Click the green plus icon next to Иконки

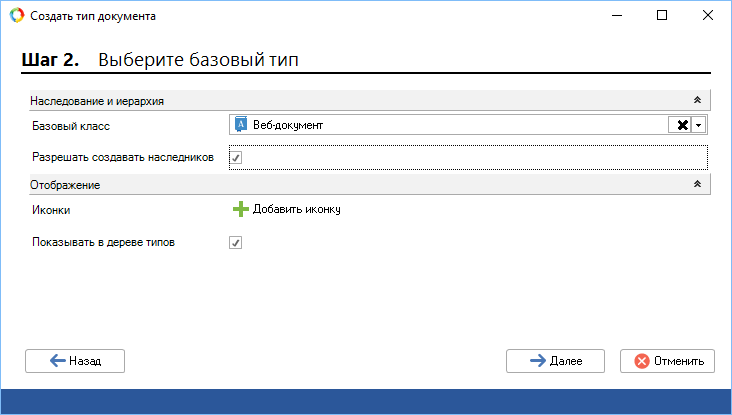tap(240, 209)
